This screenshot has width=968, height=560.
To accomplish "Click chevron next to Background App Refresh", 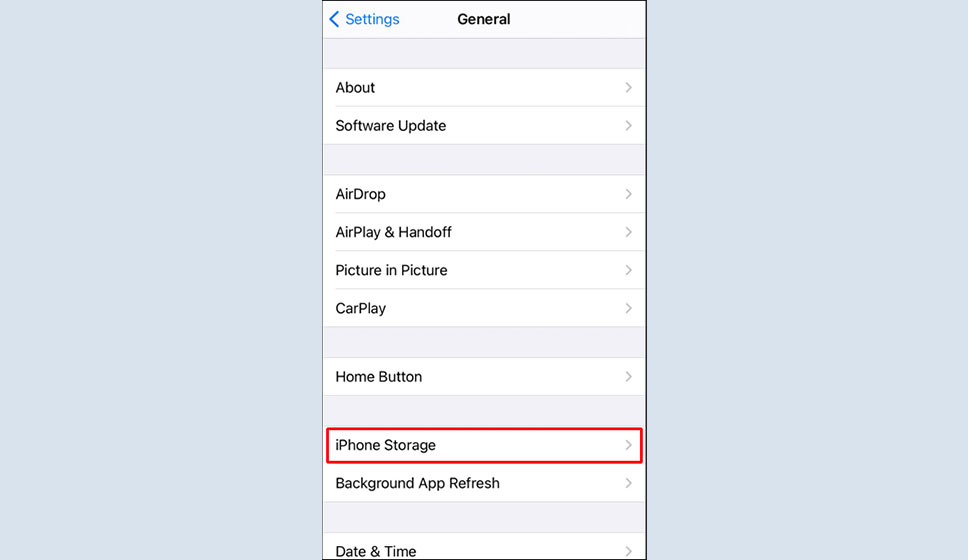I will [628, 483].
